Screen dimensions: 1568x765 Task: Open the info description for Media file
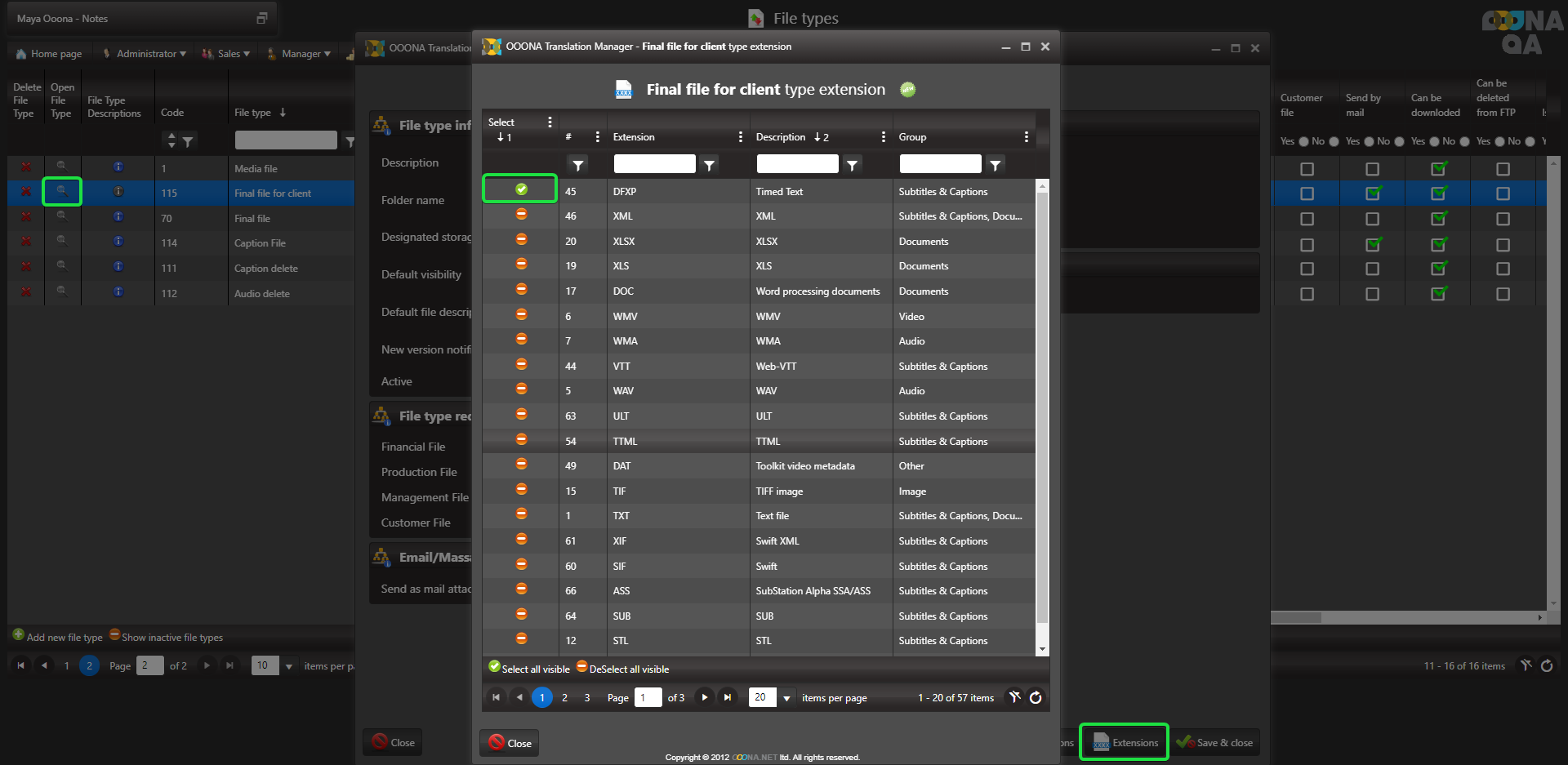tap(118, 167)
